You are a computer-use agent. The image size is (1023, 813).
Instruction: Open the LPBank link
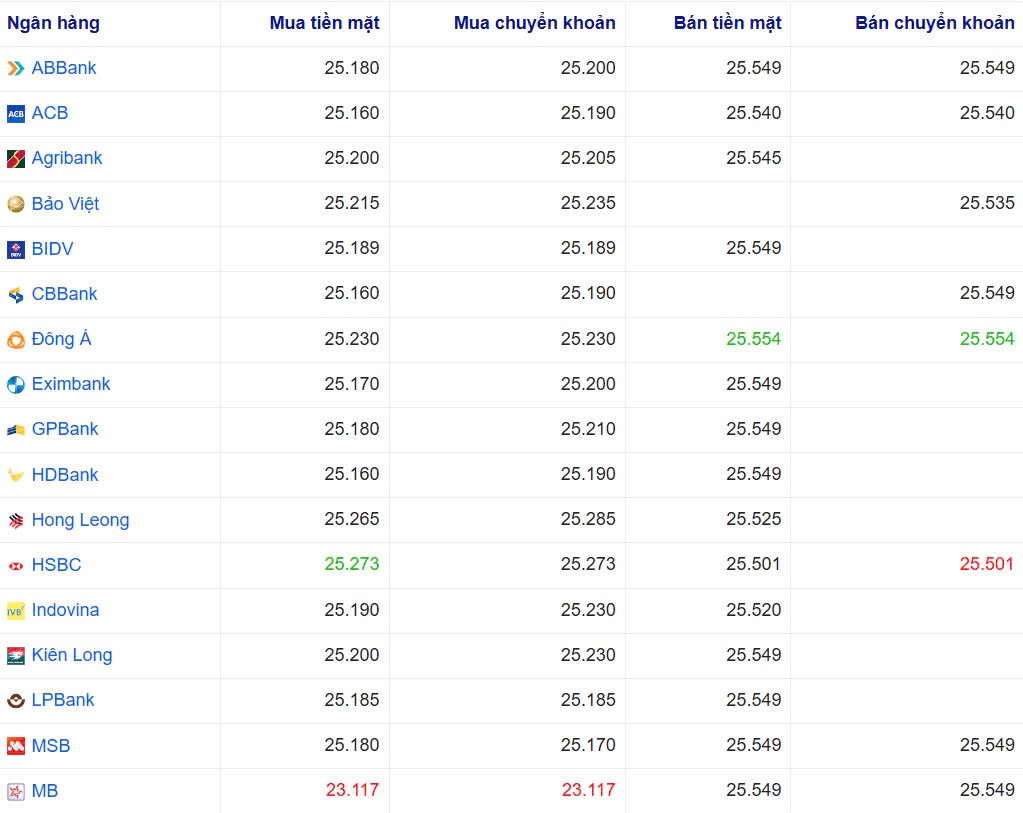coord(66,700)
